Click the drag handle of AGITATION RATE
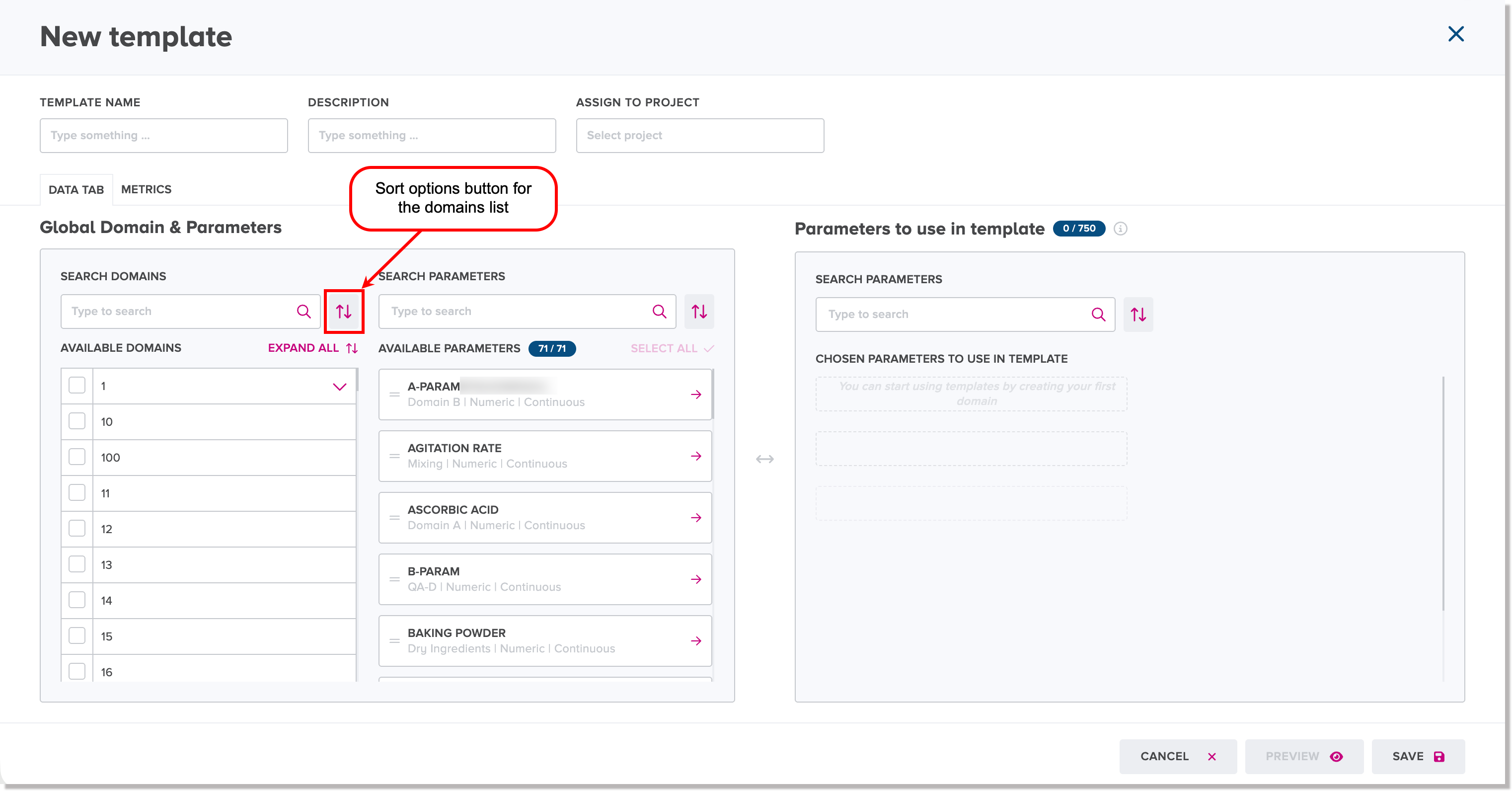 [394, 456]
